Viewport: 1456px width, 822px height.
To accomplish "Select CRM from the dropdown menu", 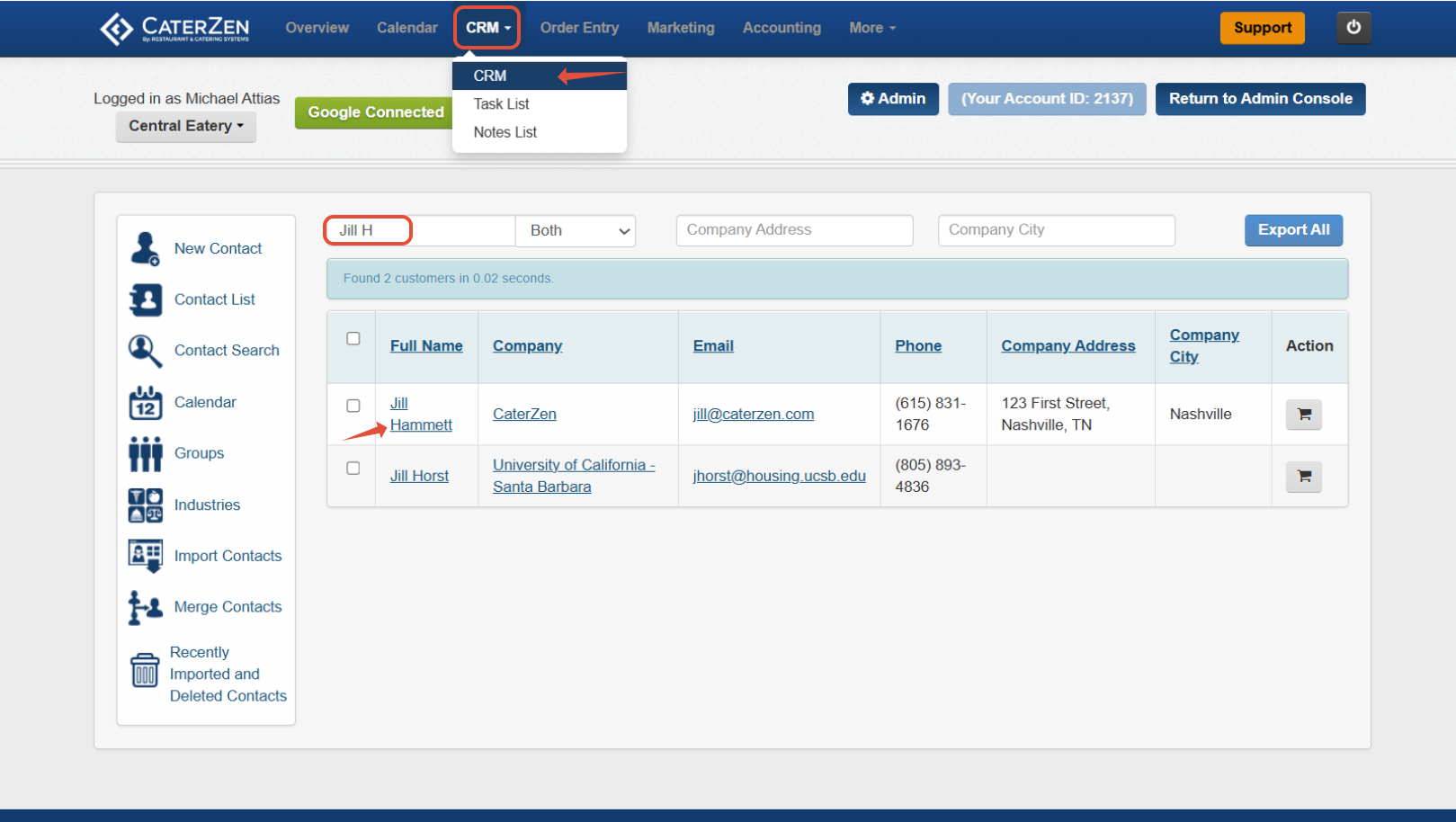I will click(540, 76).
